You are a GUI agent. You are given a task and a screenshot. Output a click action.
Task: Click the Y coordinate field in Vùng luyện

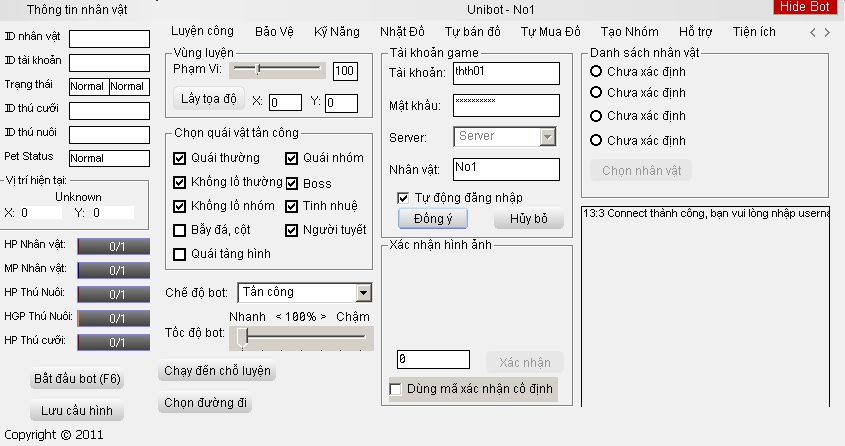click(341, 103)
